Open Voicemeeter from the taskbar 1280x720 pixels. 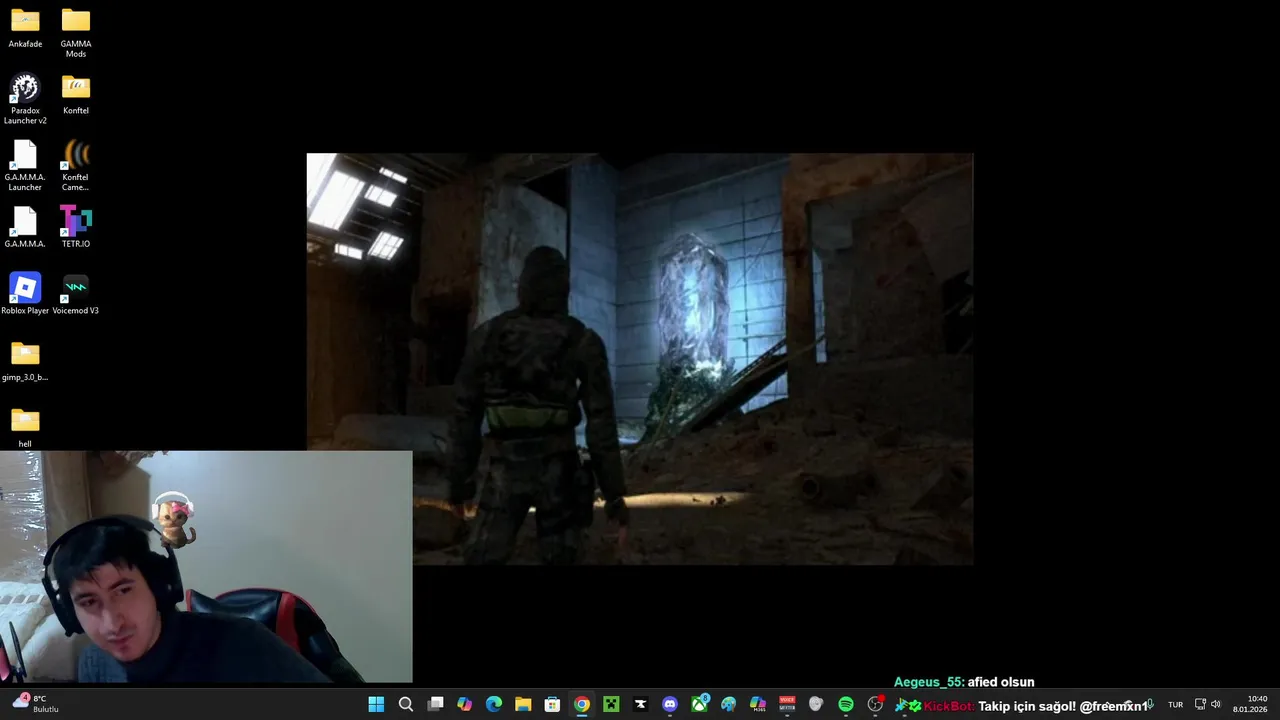[x=787, y=704]
